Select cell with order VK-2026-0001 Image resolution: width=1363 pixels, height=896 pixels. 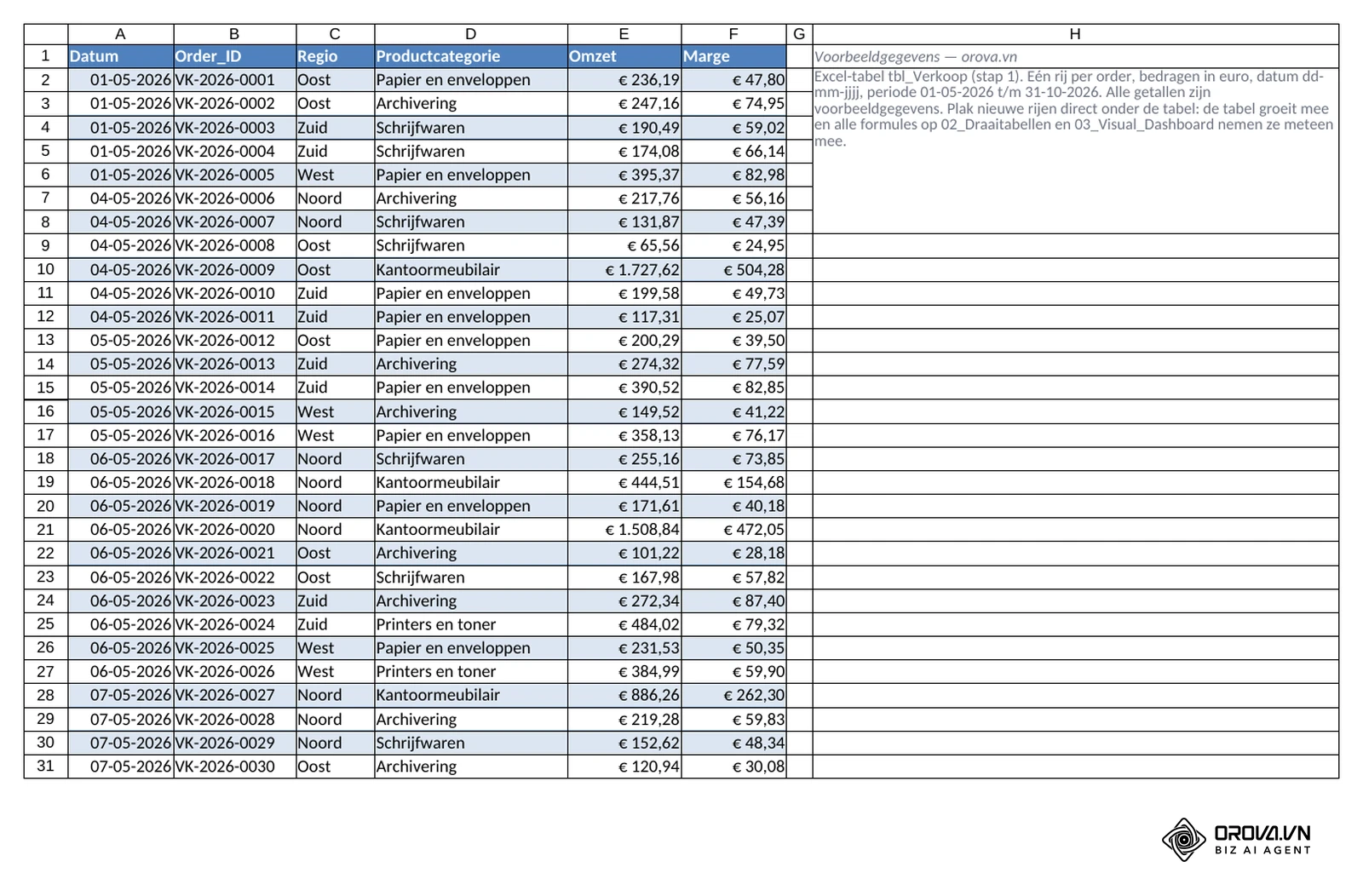point(235,80)
